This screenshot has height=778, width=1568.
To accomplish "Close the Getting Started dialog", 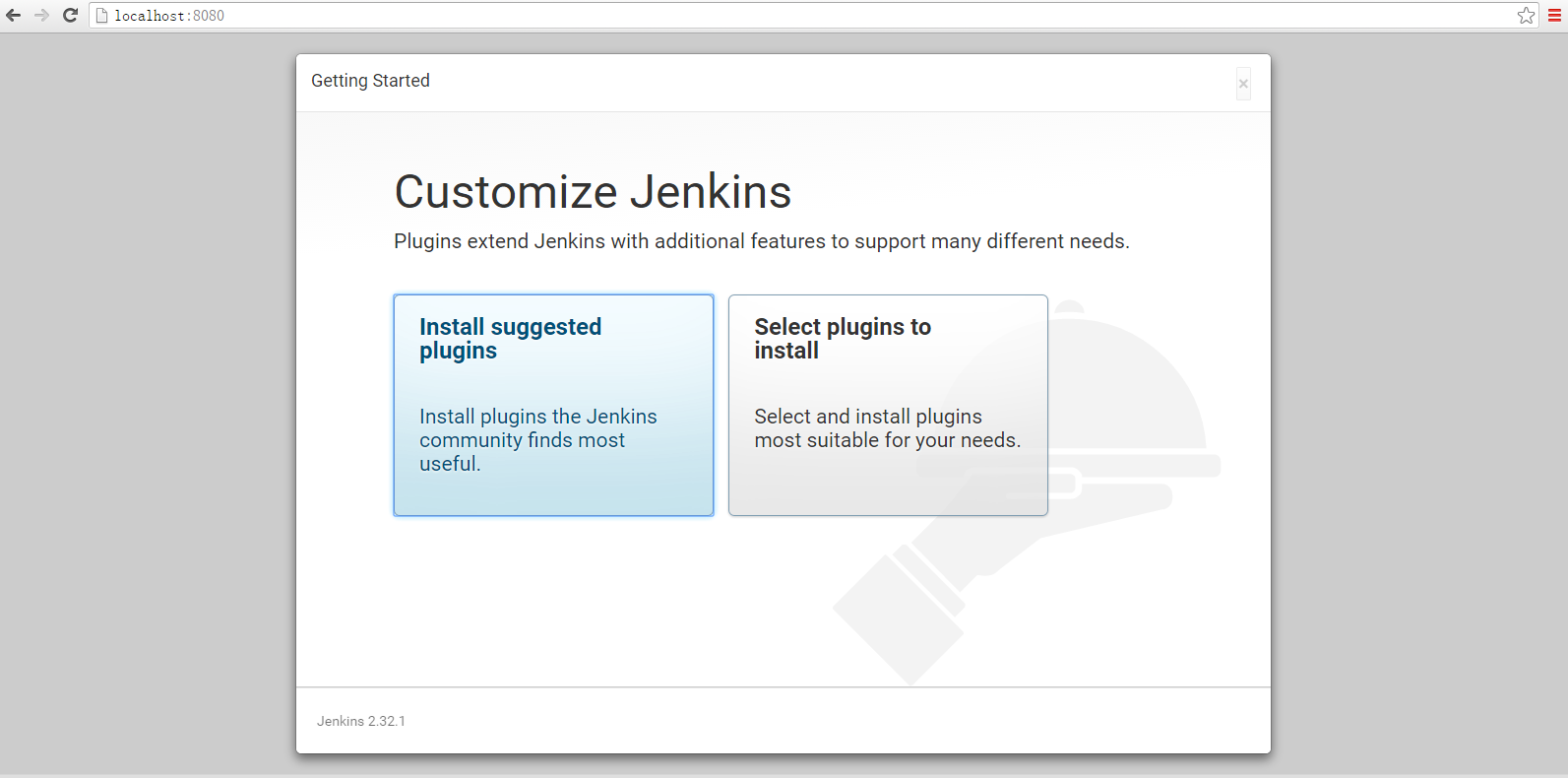I will 1243,84.
